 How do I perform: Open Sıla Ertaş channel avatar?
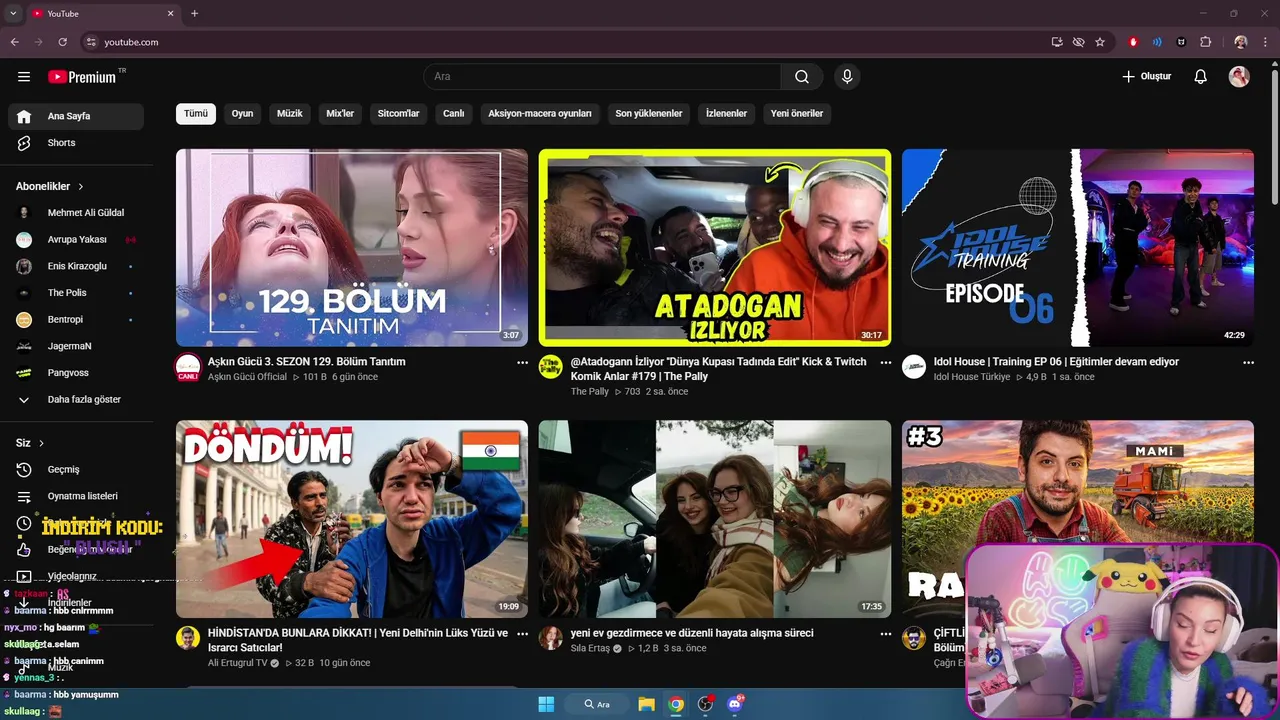coord(551,638)
